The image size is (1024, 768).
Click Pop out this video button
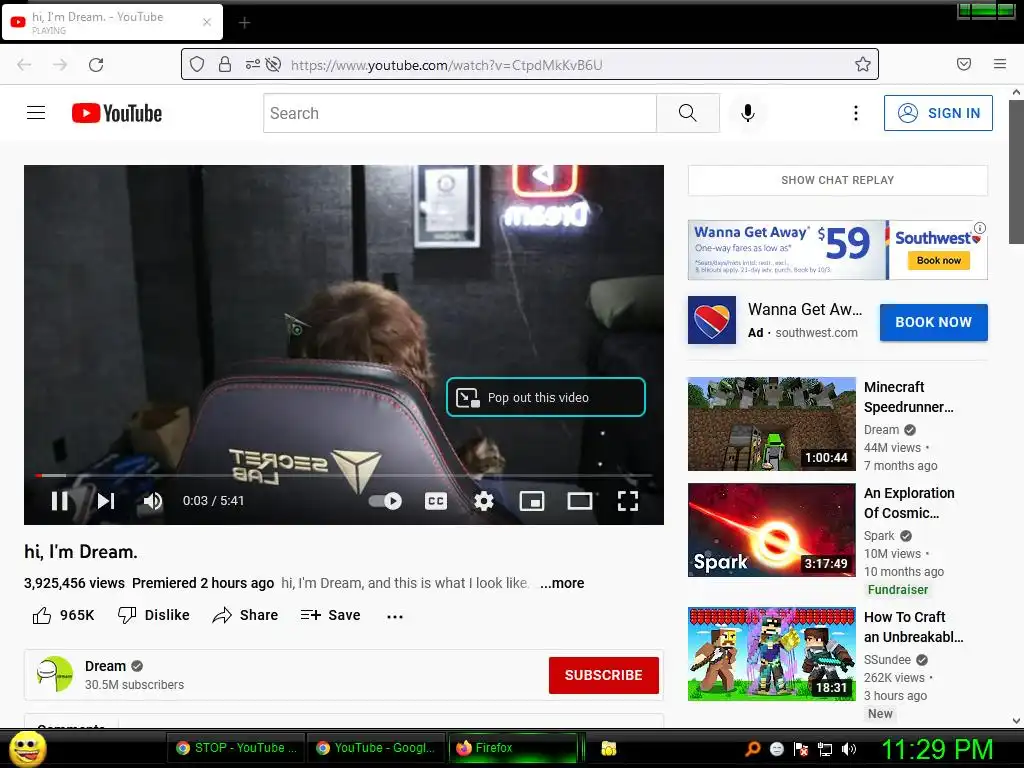[545, 397]
